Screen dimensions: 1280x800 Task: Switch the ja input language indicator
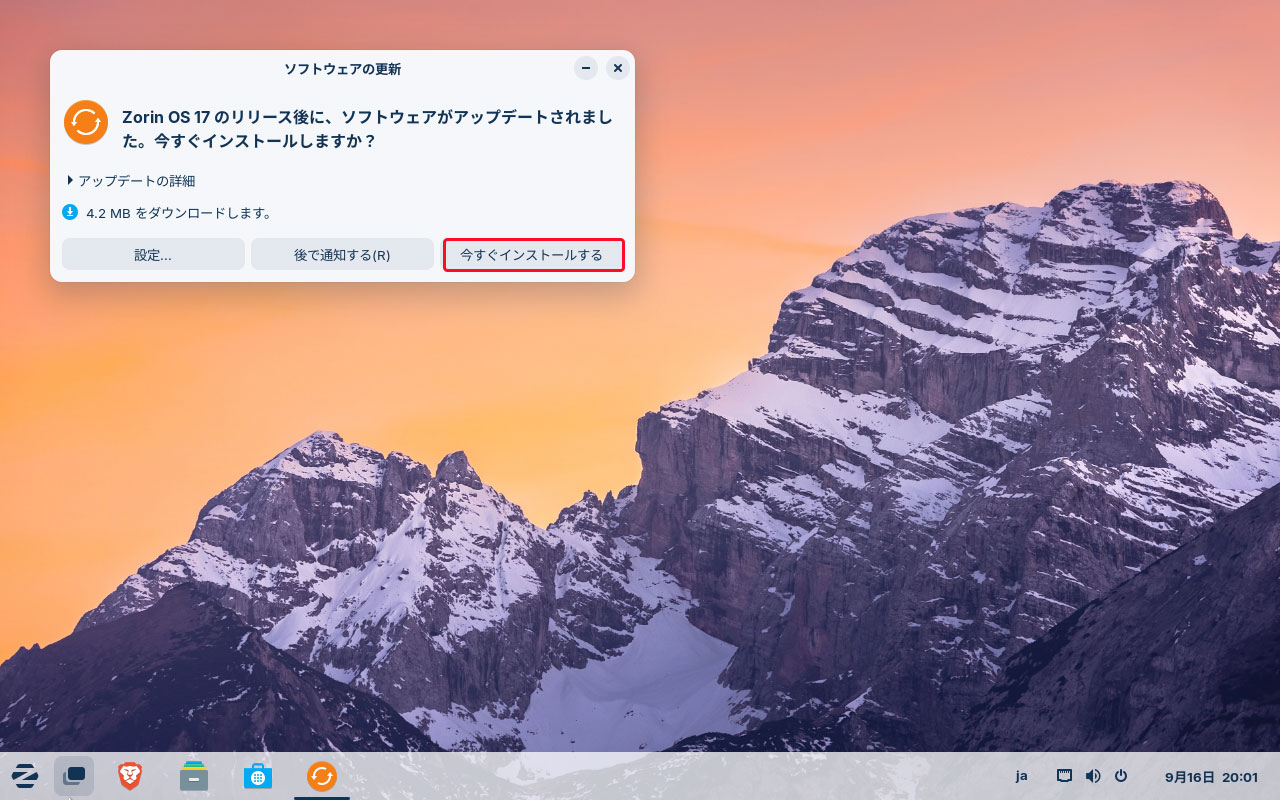(1022, 776)
